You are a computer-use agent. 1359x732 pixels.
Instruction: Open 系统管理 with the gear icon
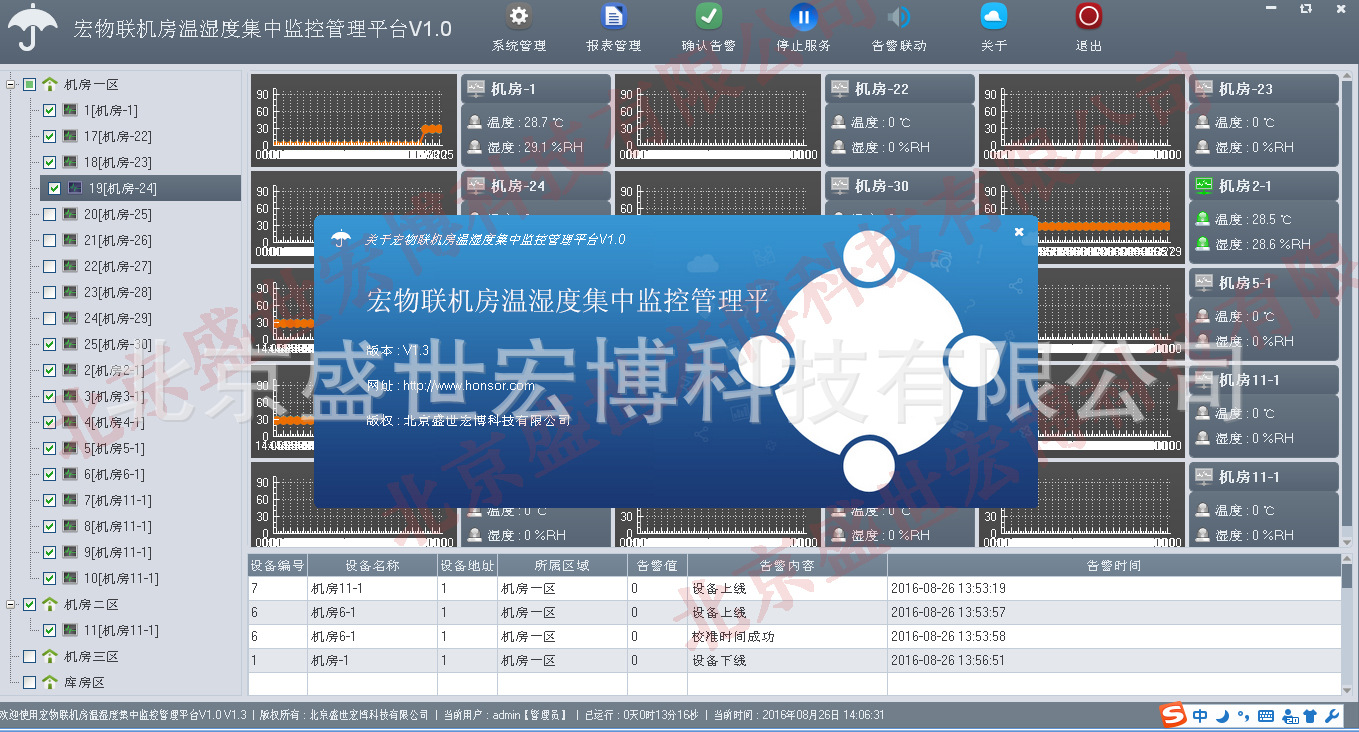(x=517, y=16)
